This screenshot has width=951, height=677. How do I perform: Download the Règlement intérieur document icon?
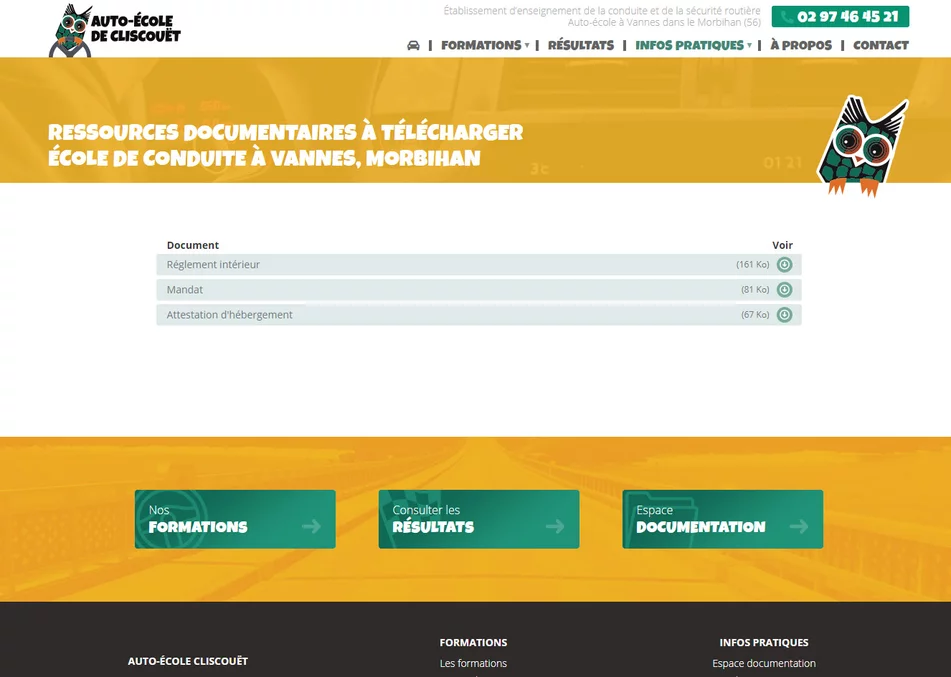(x=785, y=265)
